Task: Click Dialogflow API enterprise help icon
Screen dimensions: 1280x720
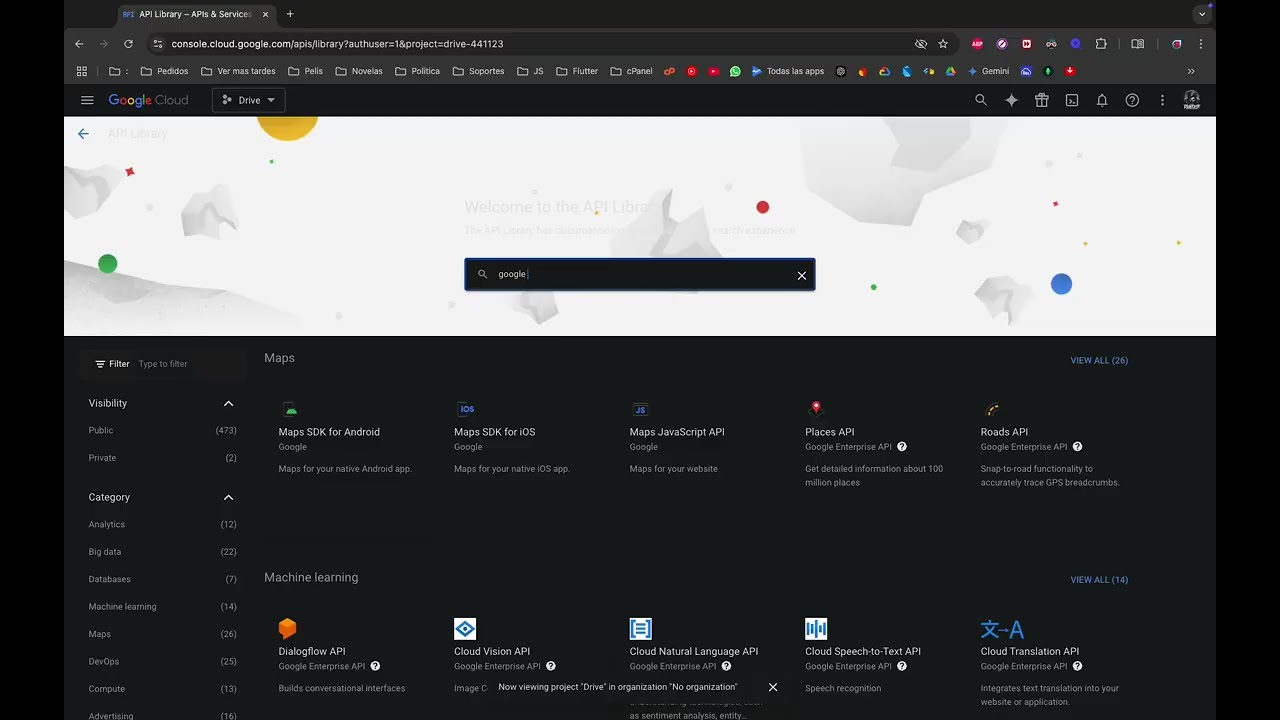Action: 375,666
